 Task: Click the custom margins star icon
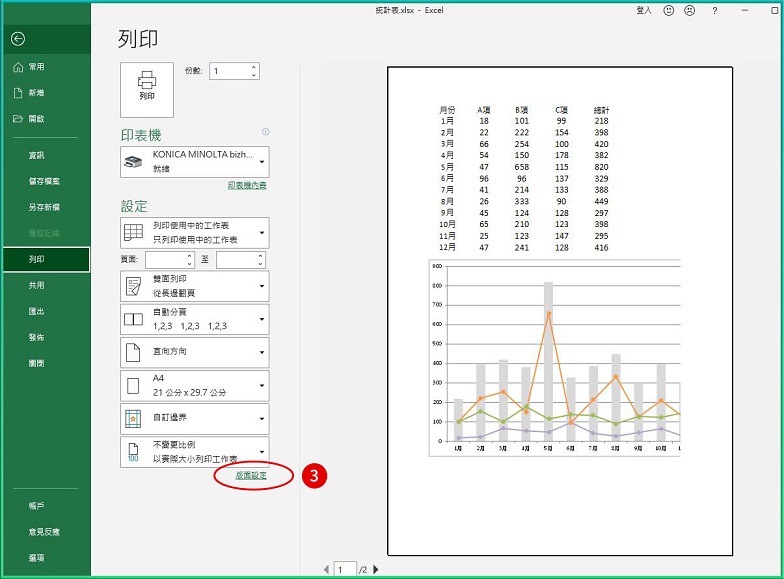coord(134,419)
